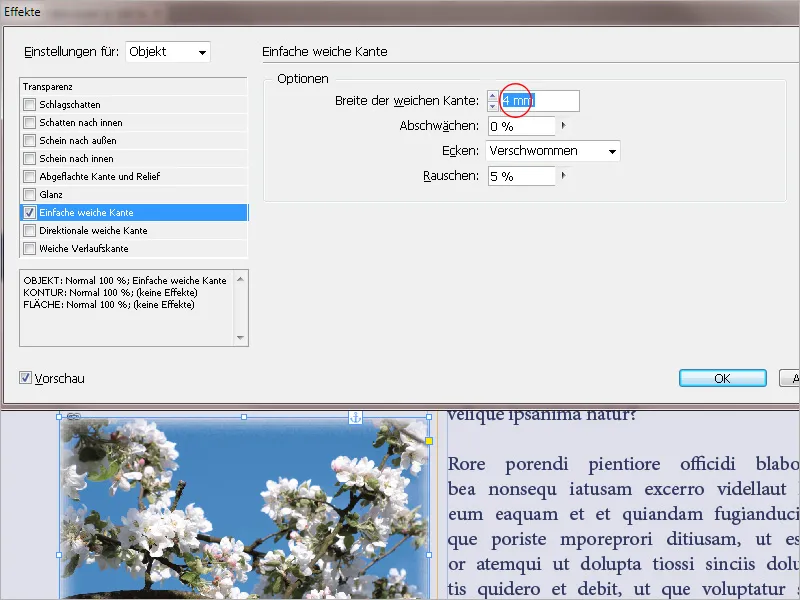Click the 'KONTUR: Normal 100 %' summary line

point(110,292)
